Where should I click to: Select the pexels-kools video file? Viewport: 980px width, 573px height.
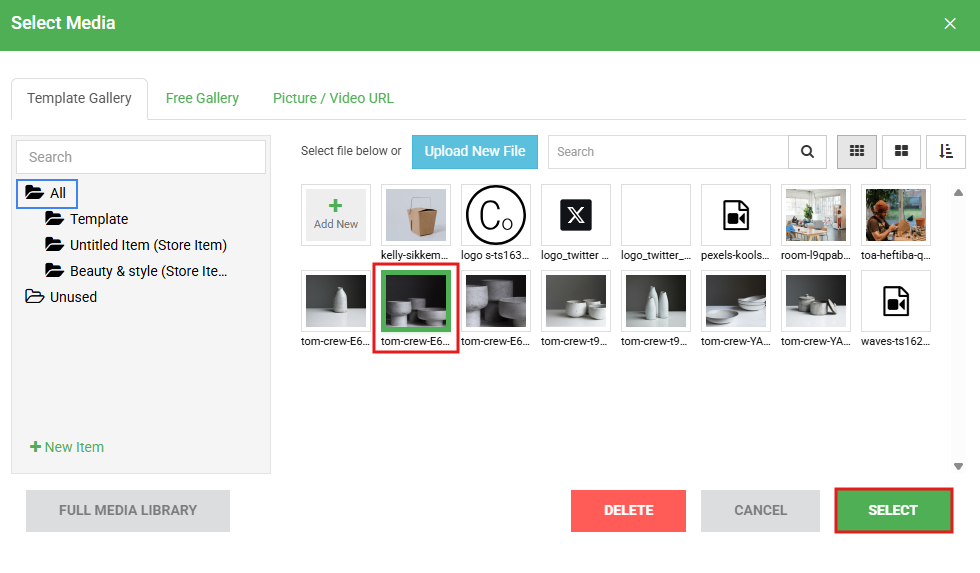pos(736,215)
